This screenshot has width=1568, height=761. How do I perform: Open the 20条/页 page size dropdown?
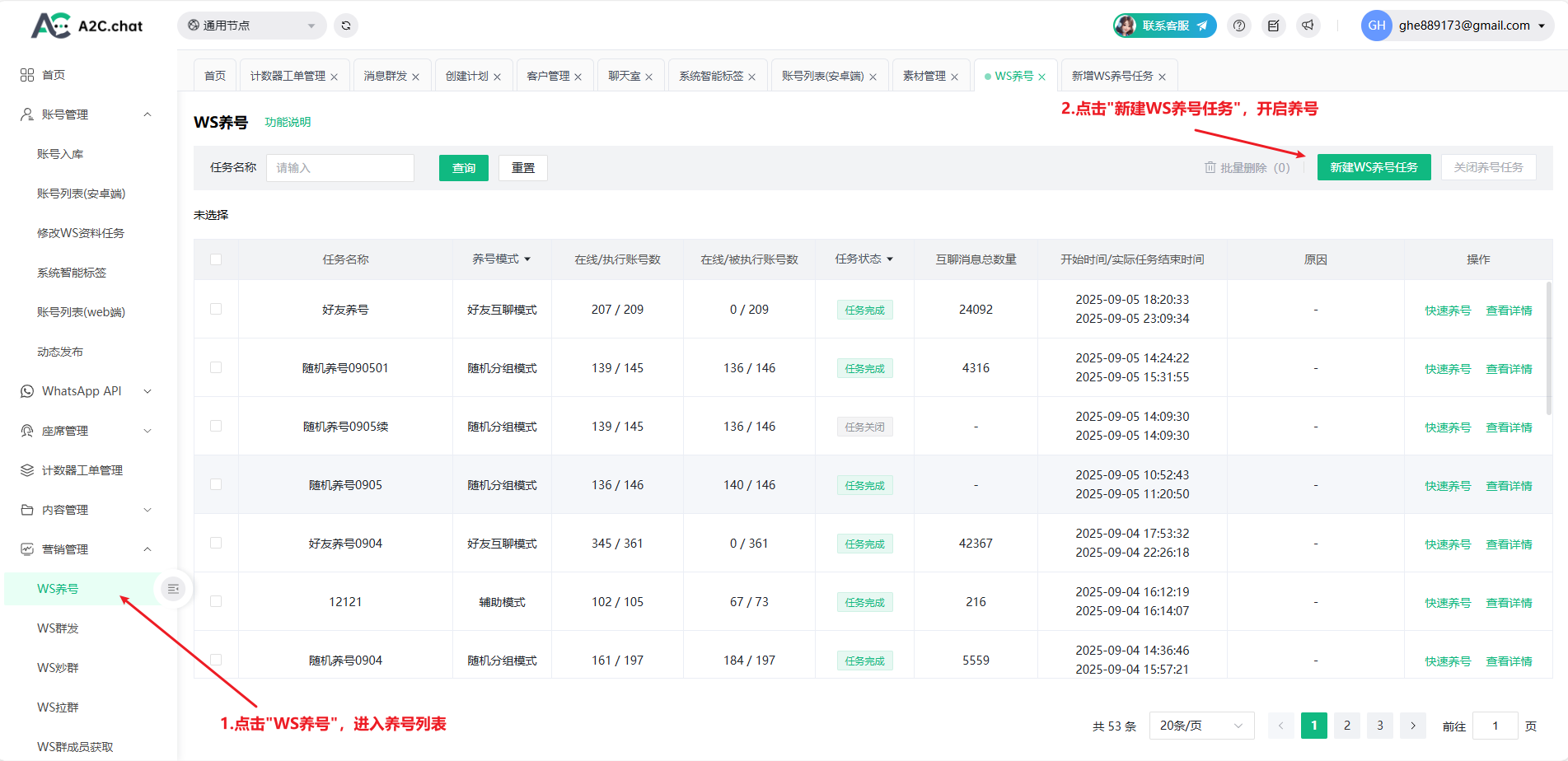pyautogui.click(x=1201, y=726)
